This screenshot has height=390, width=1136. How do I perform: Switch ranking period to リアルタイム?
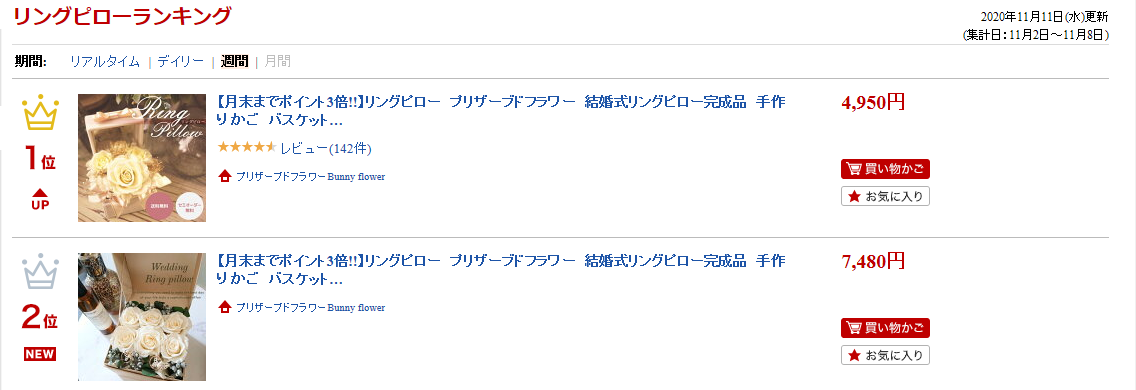pyautogui.click(x=104, y=62)
